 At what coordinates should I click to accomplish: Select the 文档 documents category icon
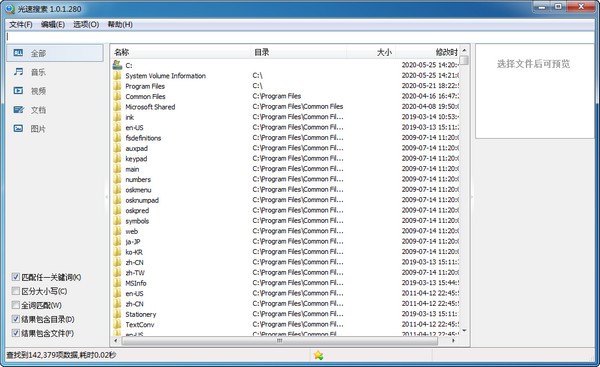[18, 110]
